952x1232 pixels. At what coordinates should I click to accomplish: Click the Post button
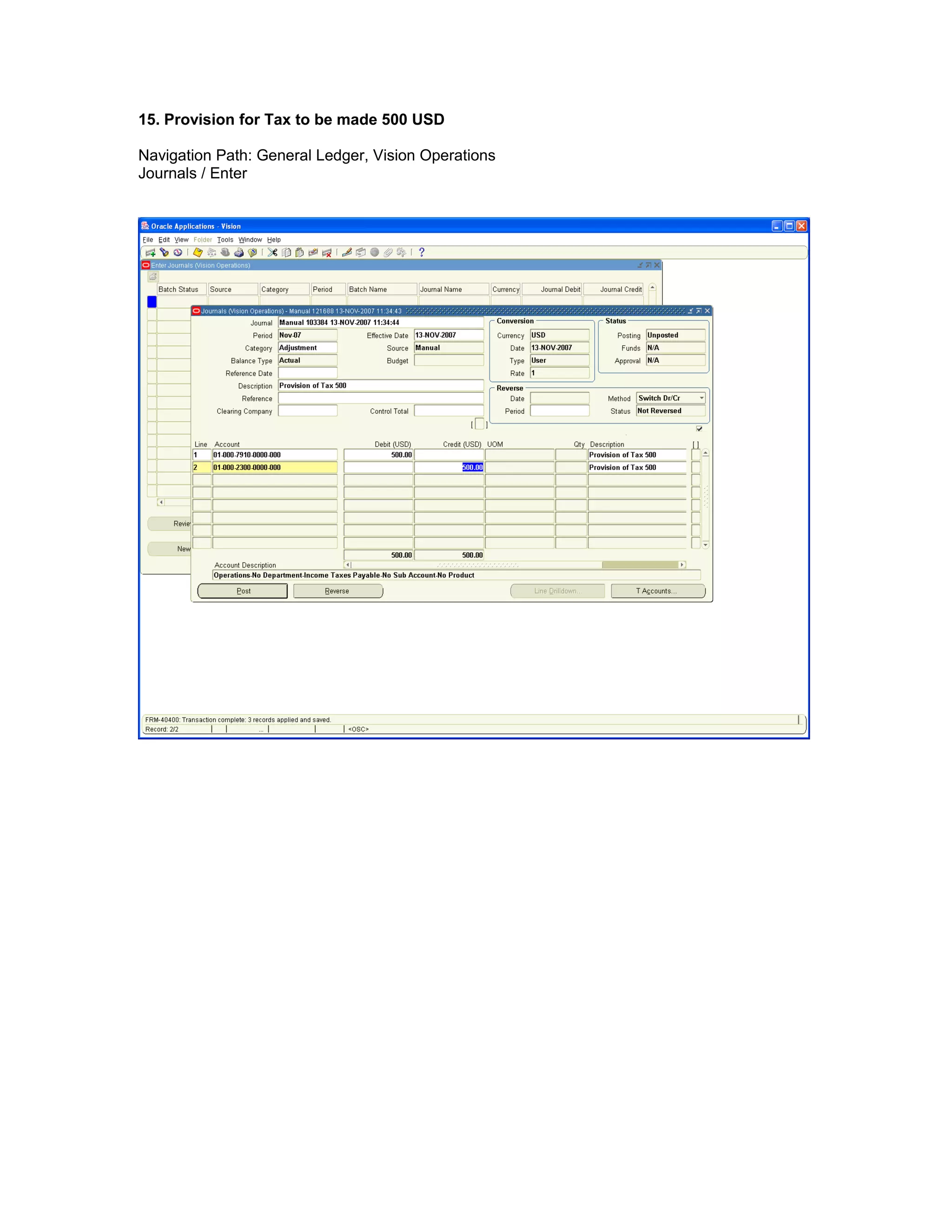click(243, 591)
